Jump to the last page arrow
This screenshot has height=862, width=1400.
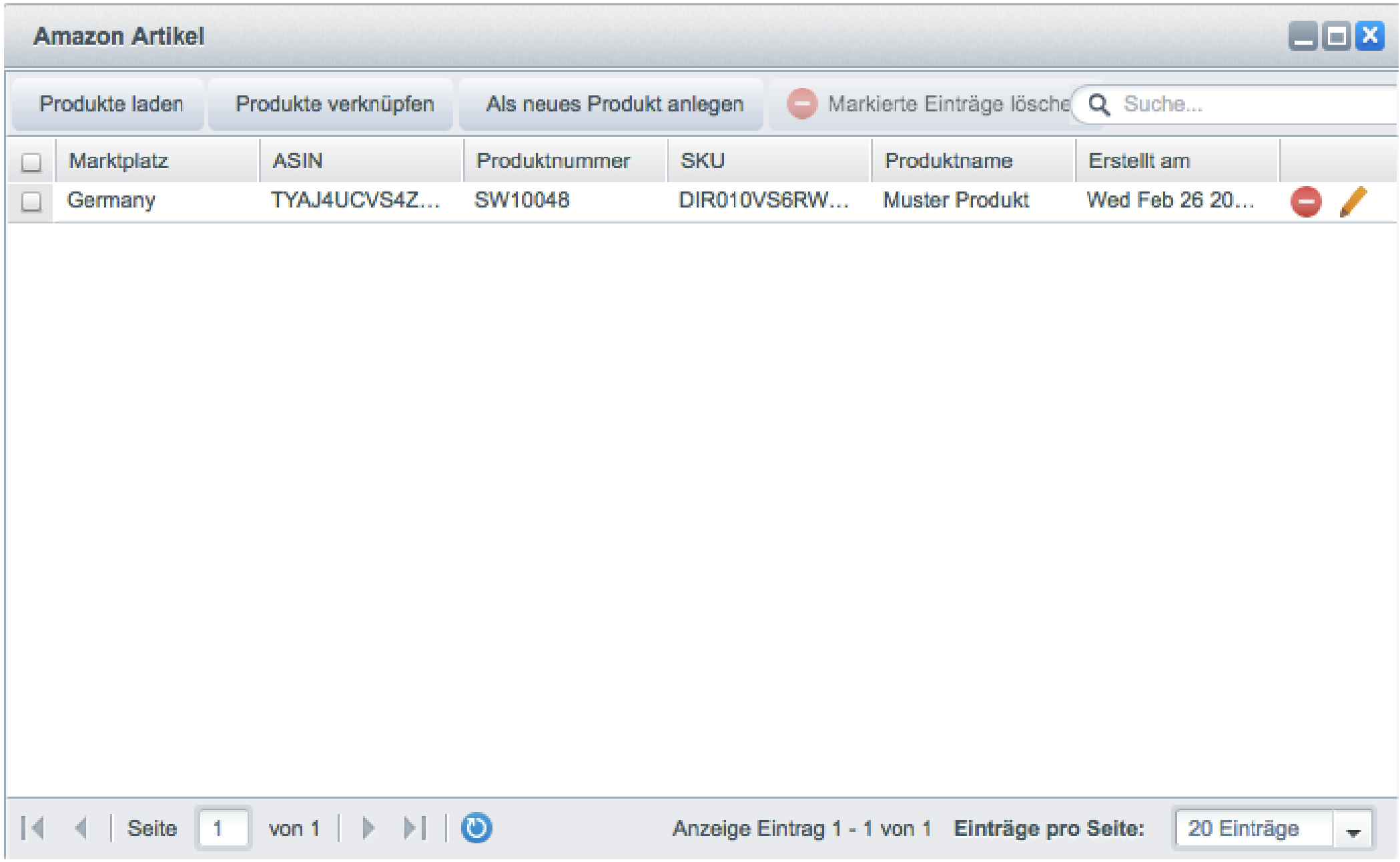[414, 828]
